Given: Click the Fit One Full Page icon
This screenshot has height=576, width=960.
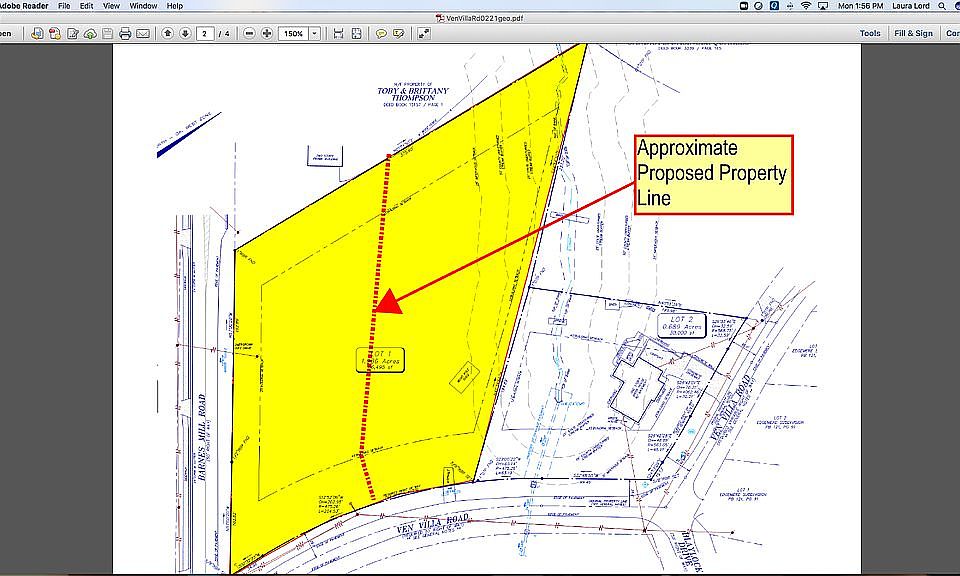Looking at the screenshot, I should [356, 34].
